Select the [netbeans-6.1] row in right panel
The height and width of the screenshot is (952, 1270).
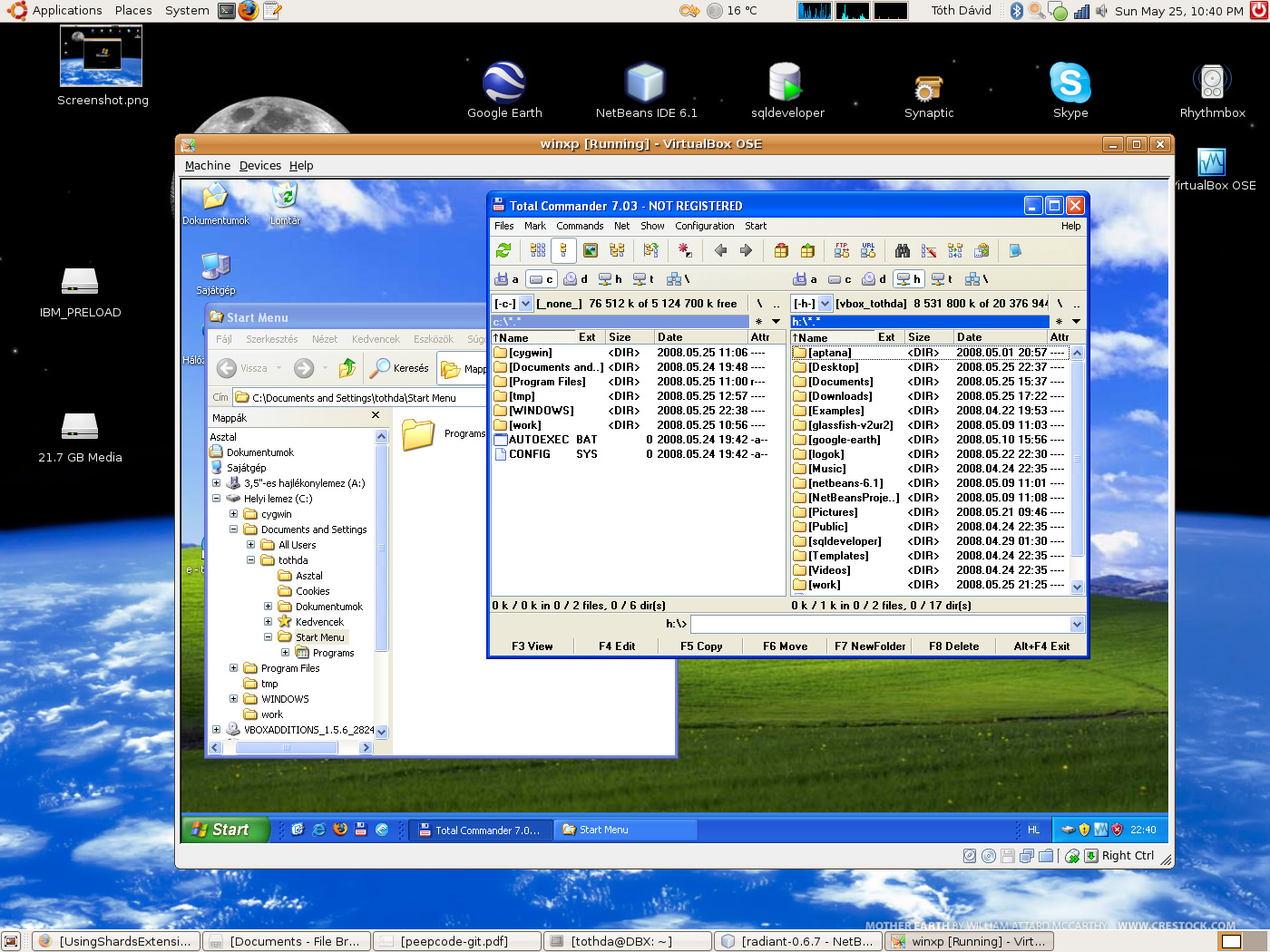tap(929, 483)
